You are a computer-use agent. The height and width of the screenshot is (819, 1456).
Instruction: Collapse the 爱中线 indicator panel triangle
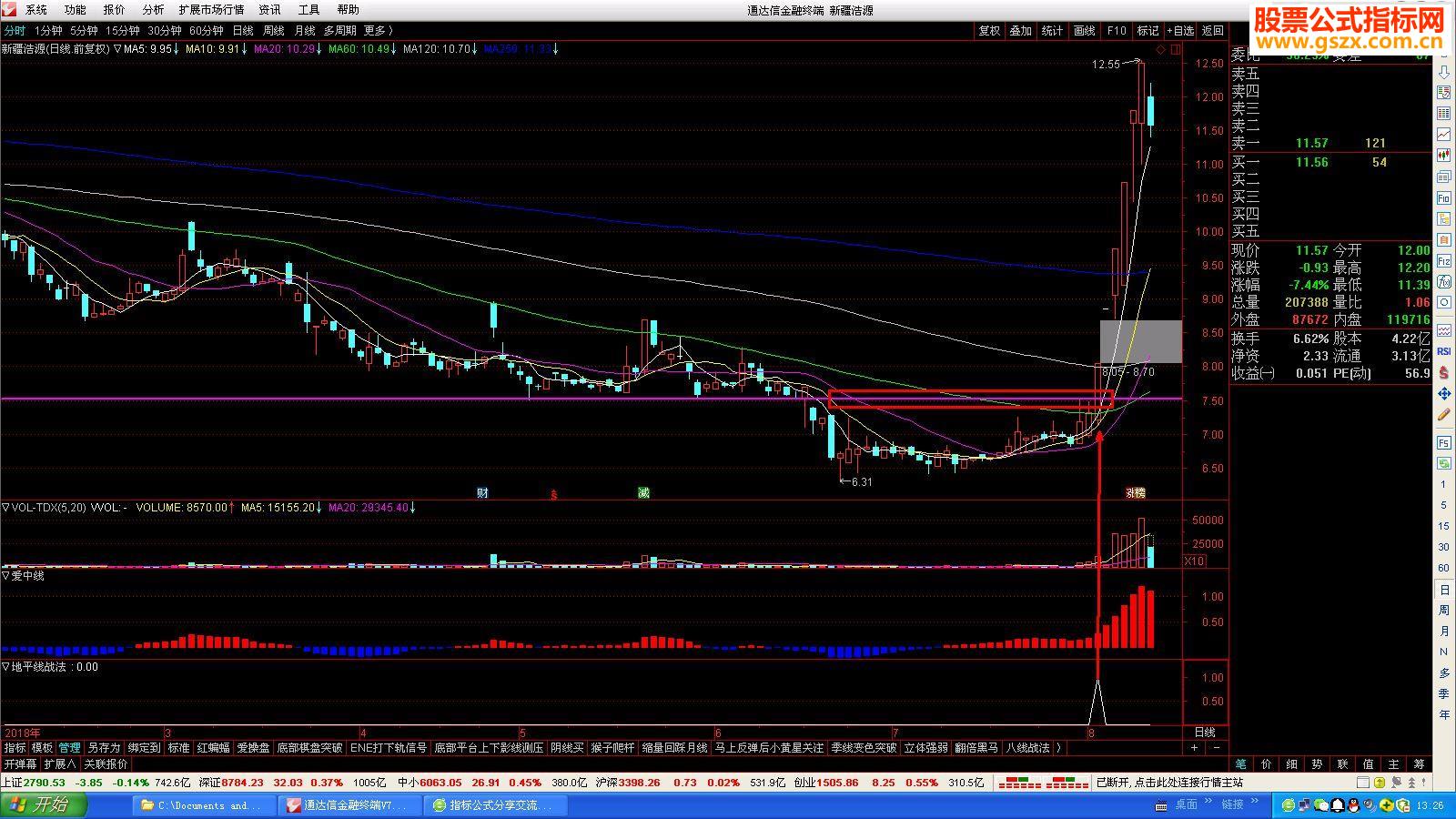(5, 576)
